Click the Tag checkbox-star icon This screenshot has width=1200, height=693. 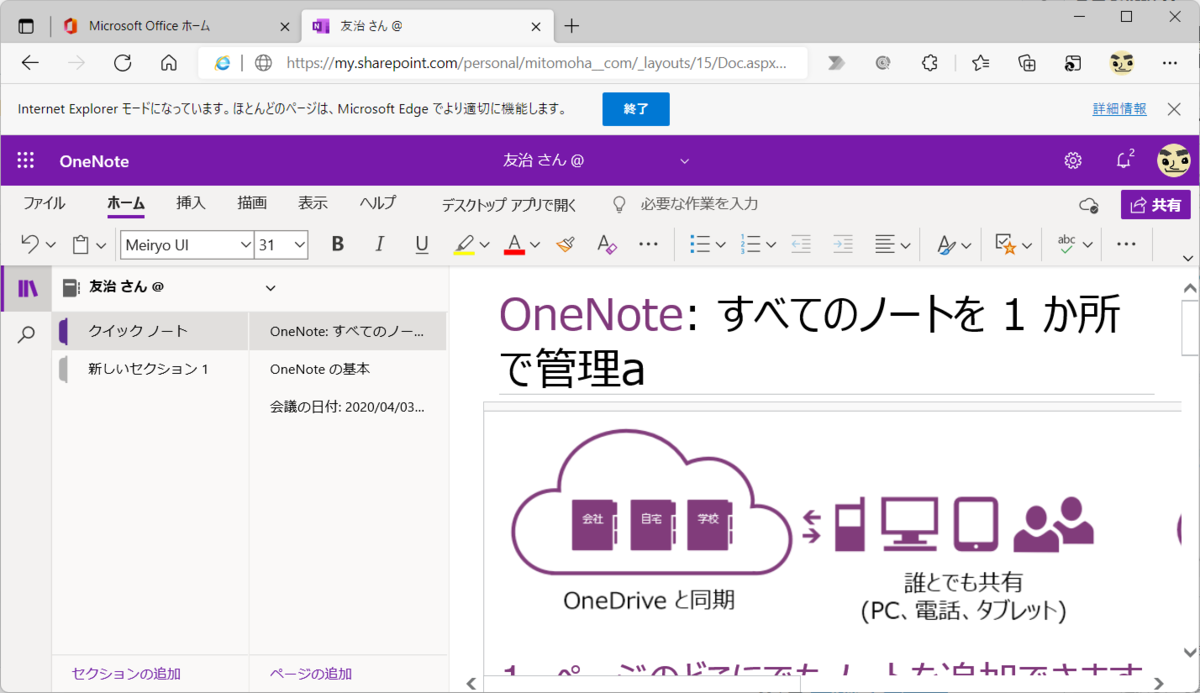[x=1006, y=244]
